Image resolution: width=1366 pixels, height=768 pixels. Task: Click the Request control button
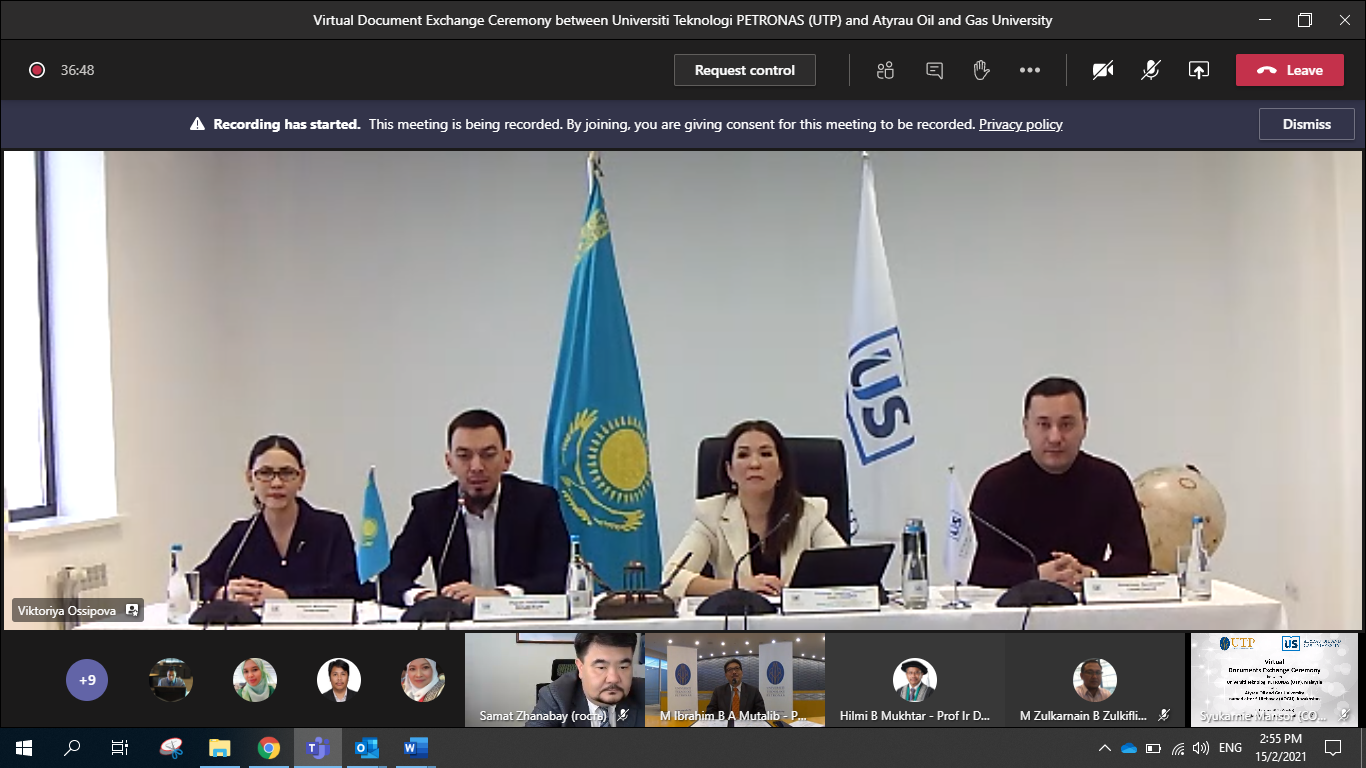tap(744, 70)
